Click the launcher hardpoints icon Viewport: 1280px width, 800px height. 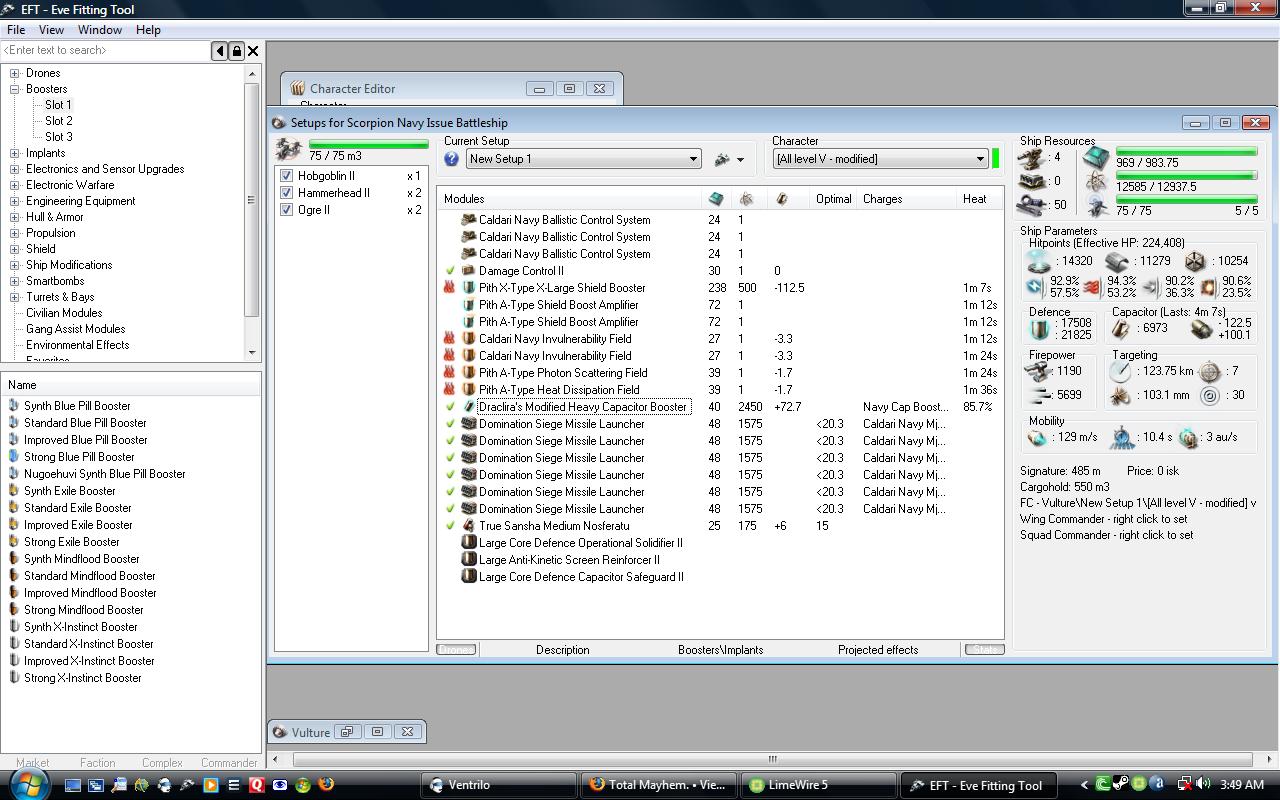[1032, 181]
